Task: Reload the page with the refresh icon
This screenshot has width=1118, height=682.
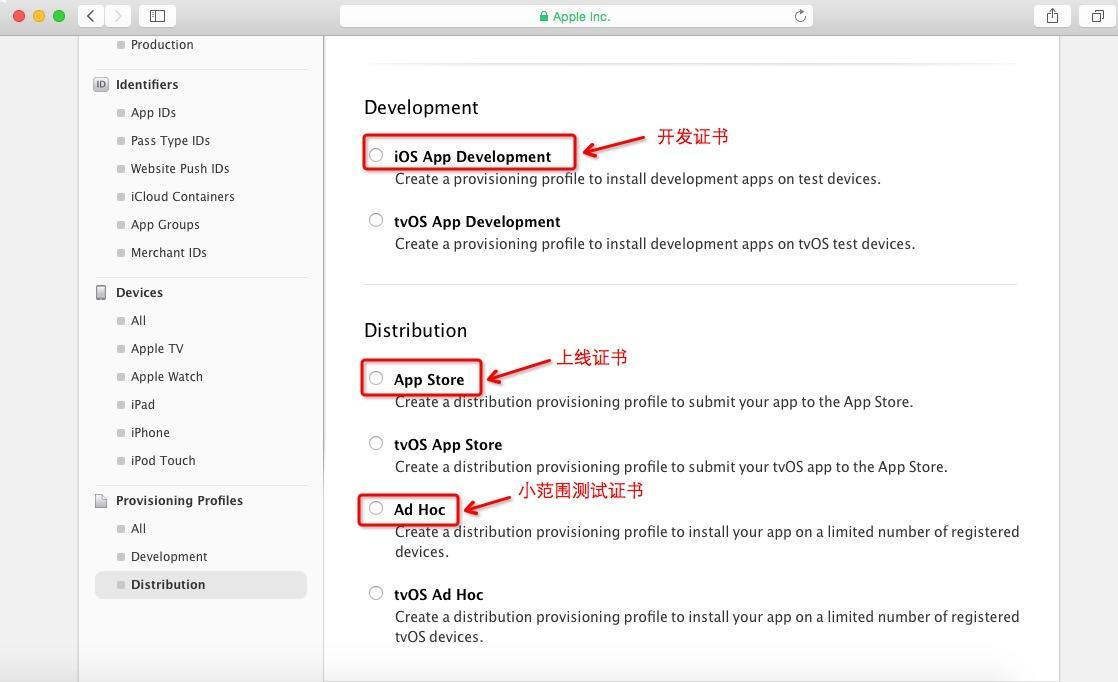Action: tap(800, 16)
